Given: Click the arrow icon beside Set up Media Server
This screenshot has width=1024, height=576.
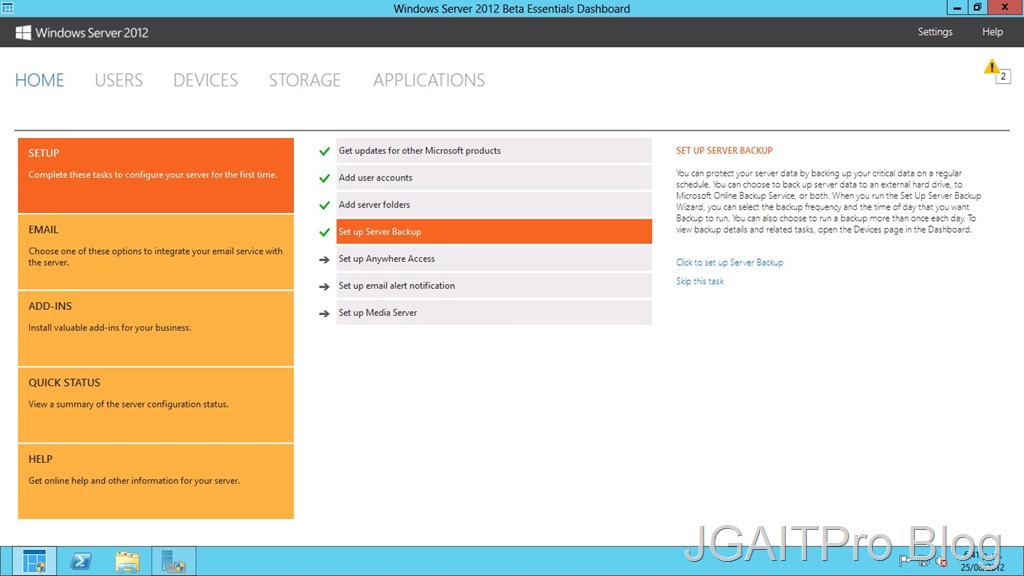Looking at the screenshot, I should 324,313.
